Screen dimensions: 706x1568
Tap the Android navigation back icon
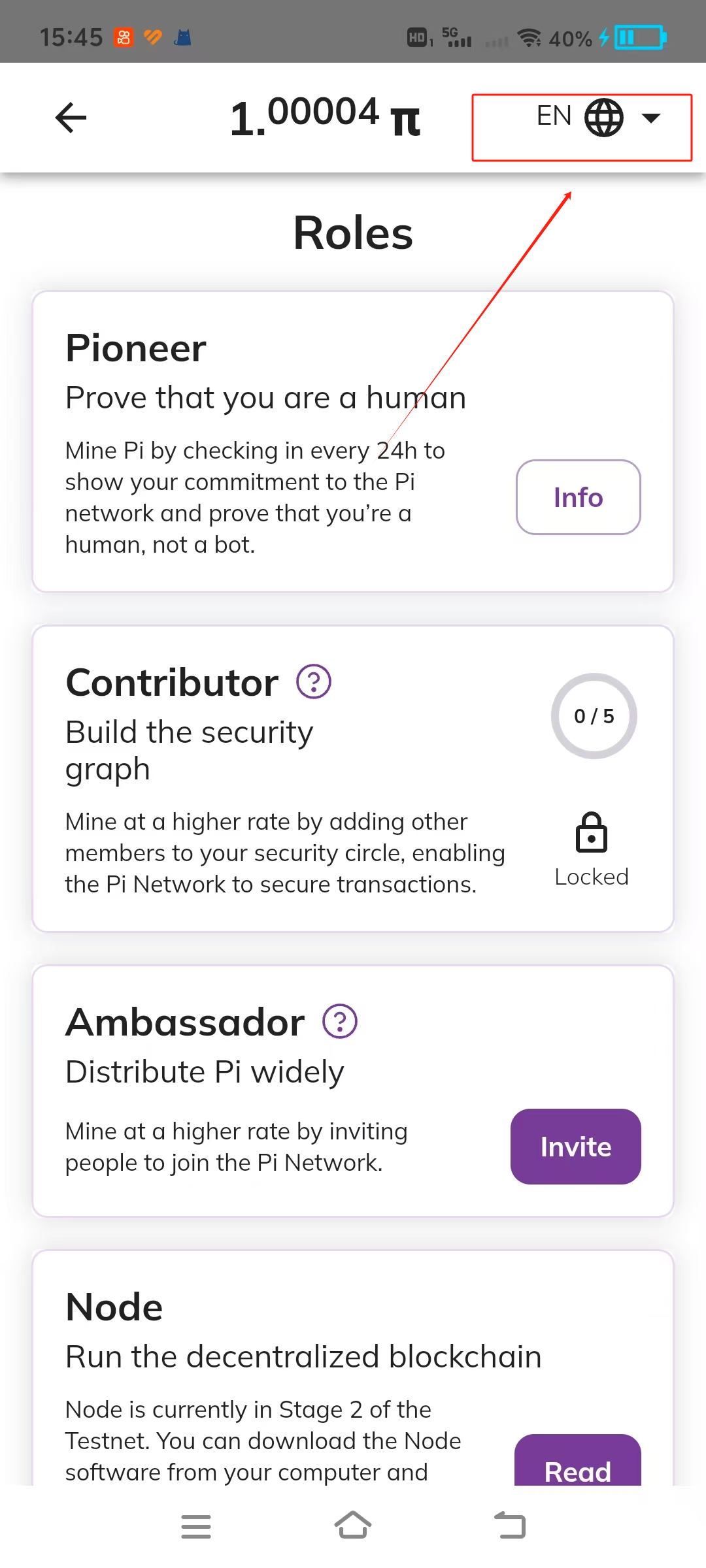point(510,1526)
